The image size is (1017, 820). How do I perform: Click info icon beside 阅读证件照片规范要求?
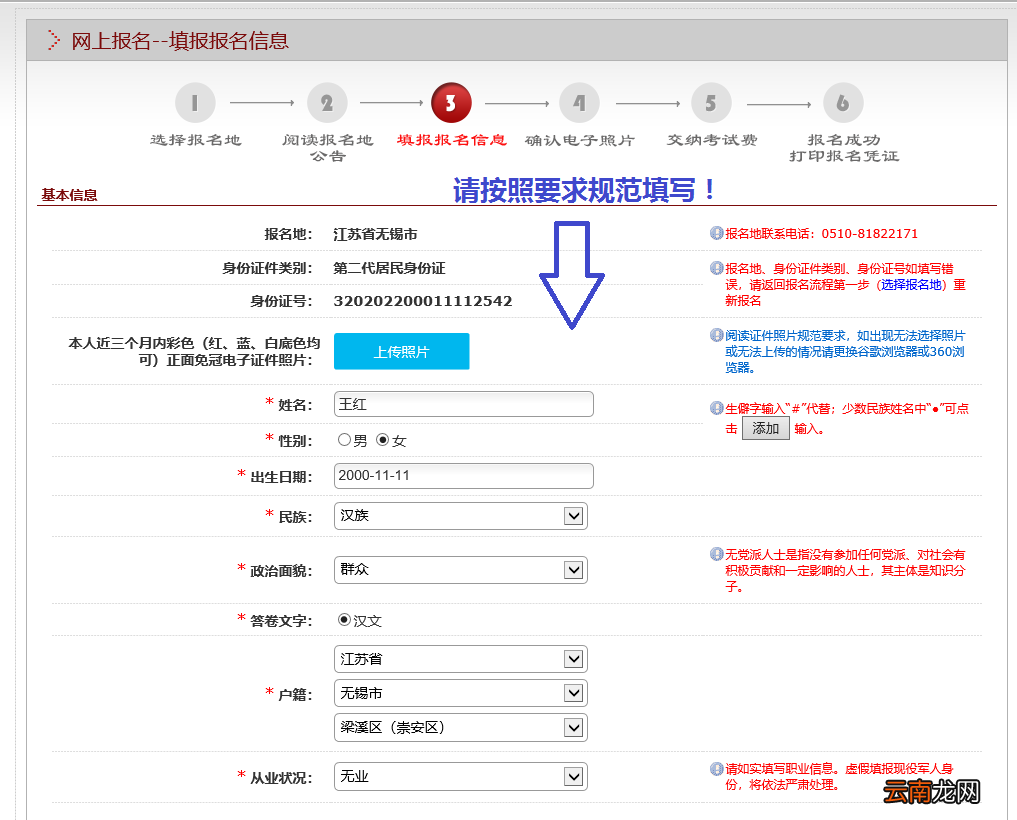click(716, 335)
